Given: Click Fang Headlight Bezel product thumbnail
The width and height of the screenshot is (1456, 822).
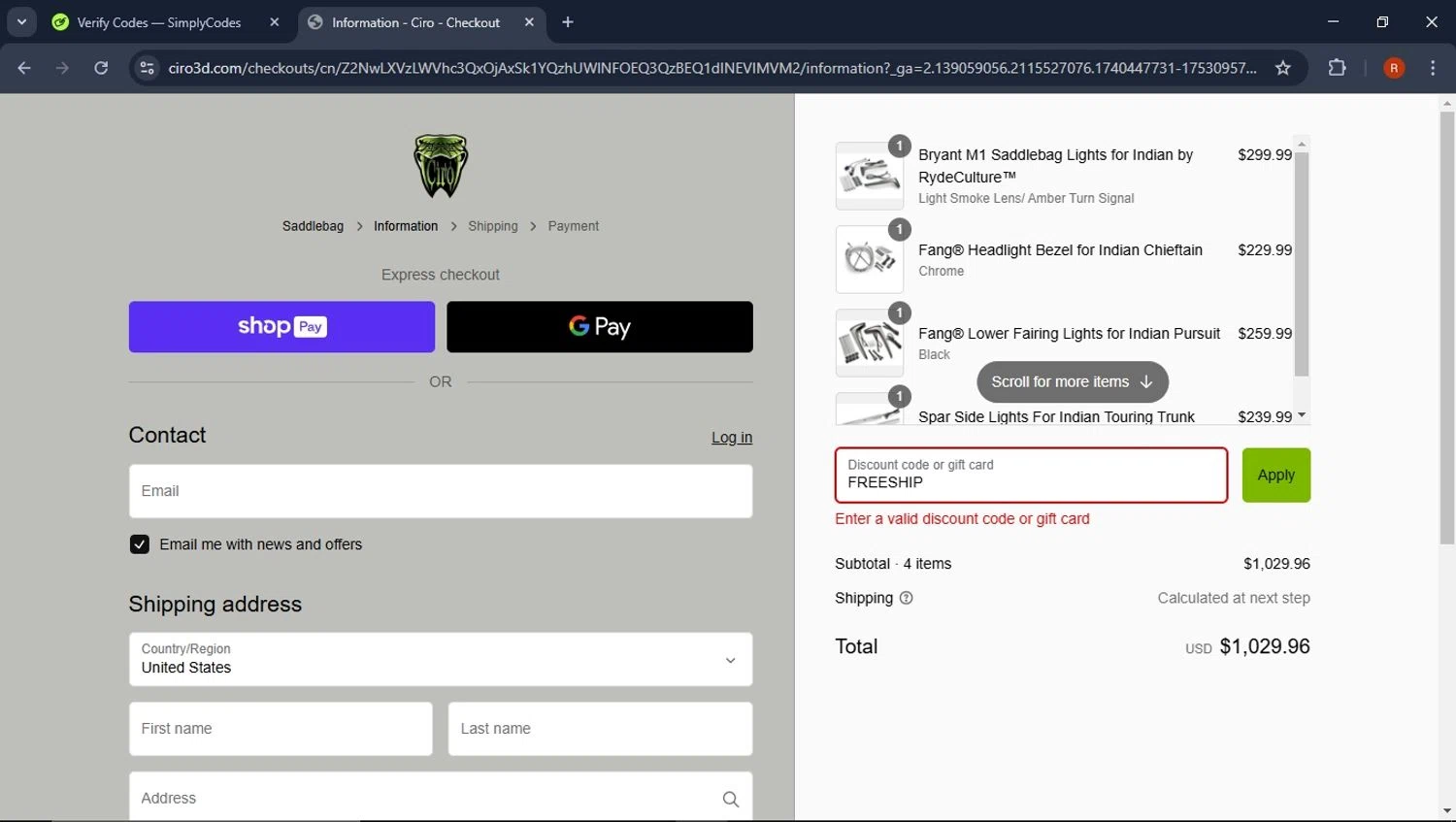Looking at the screenshot, I should click(870, 259).
